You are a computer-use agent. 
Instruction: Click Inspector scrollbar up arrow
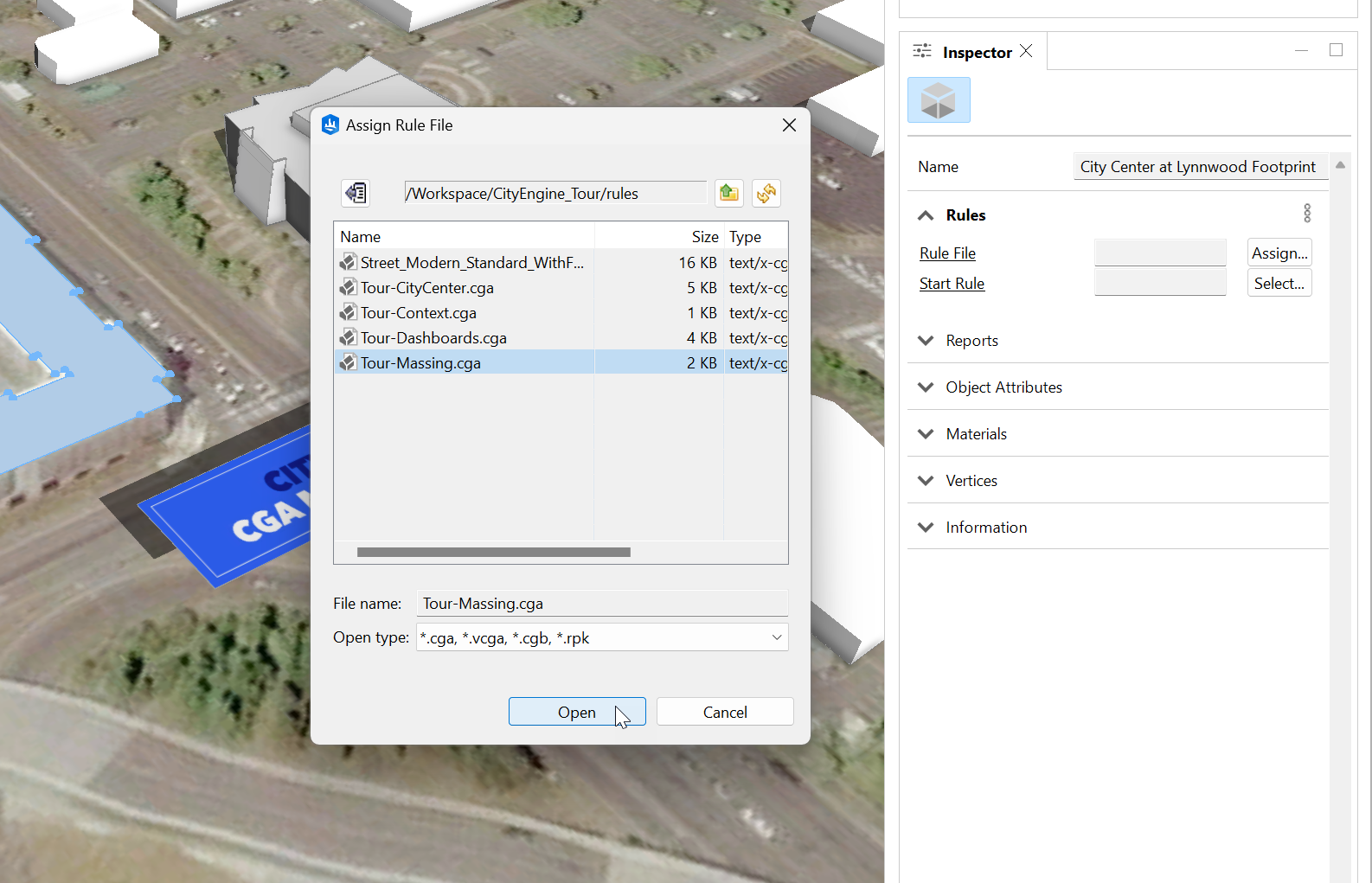[x=1340, y=164]
